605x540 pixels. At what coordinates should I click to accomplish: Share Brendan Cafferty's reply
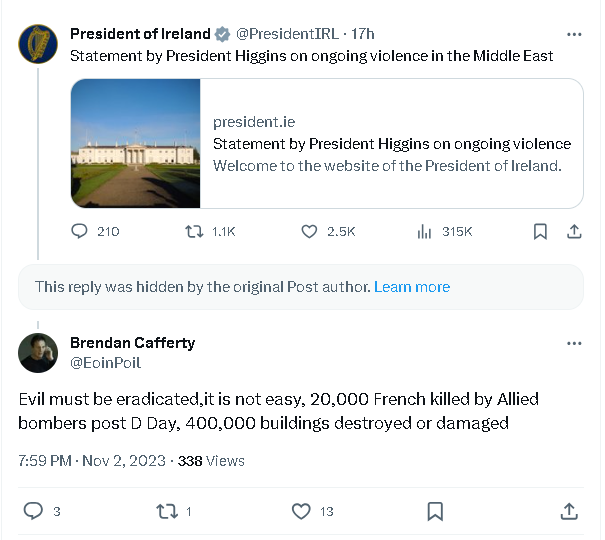(x=569, y=511)
